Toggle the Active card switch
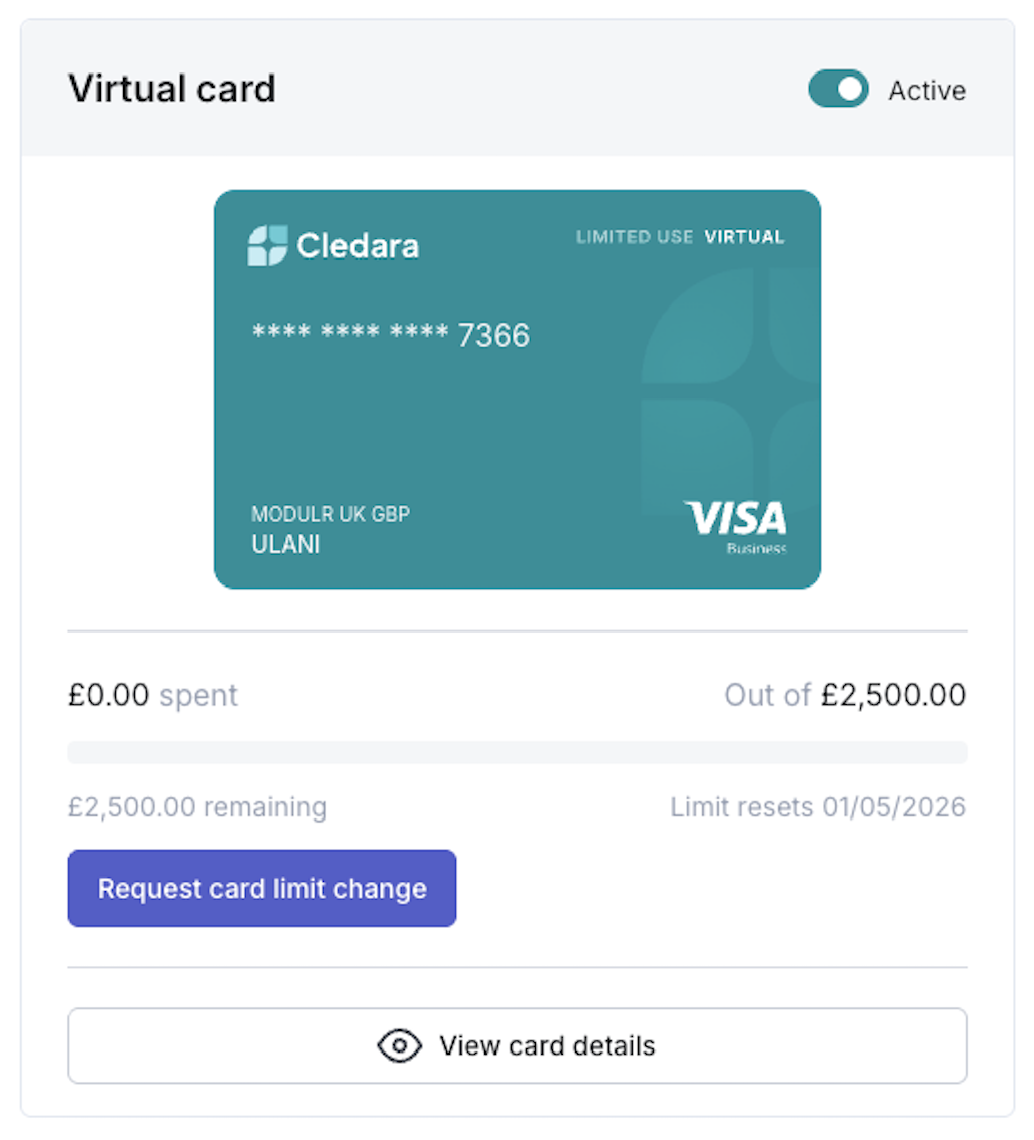This screenshot has height=1140, width=1034. tap(838, 90)
